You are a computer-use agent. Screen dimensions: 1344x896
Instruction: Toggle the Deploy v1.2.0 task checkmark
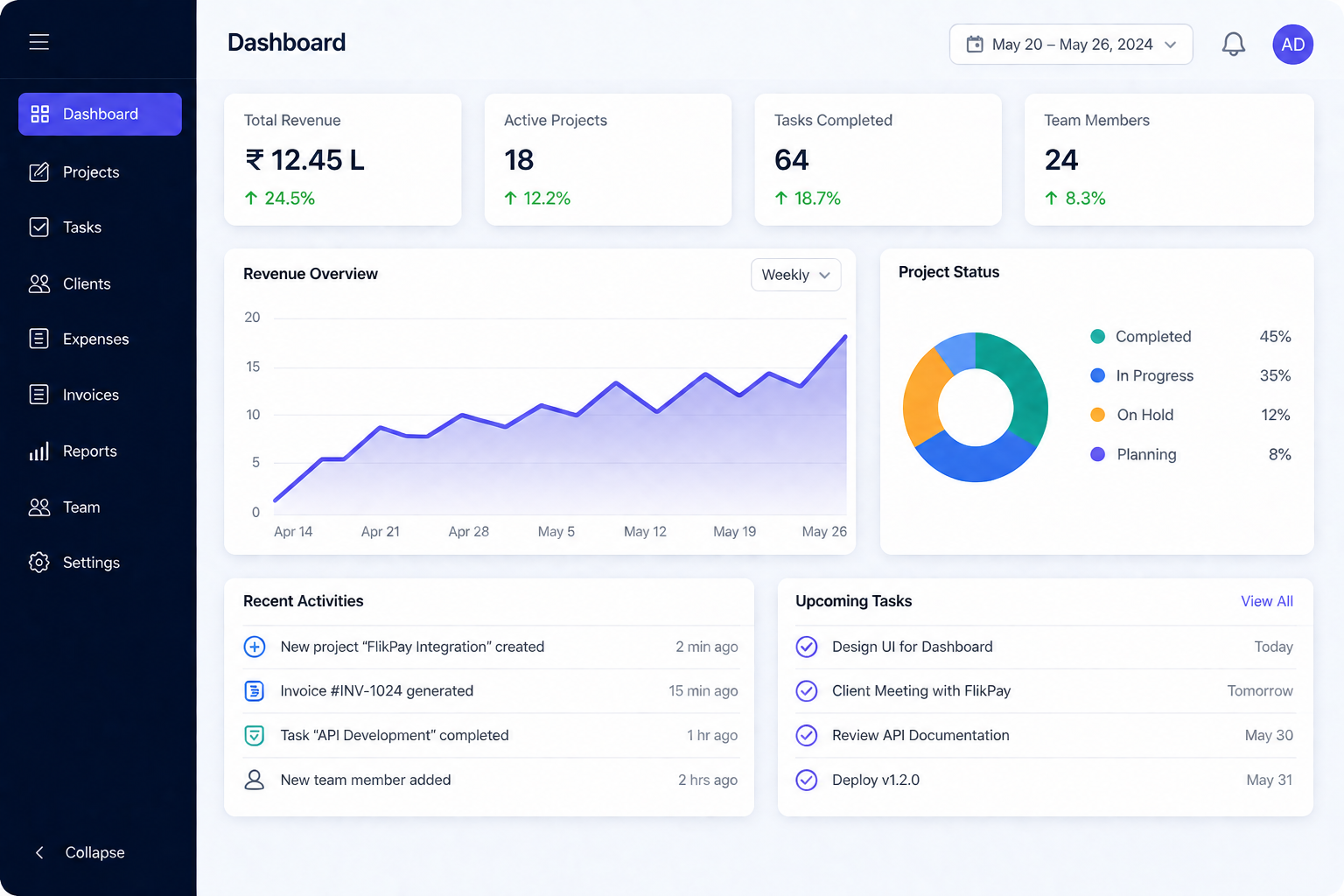[x=807, y=780]
